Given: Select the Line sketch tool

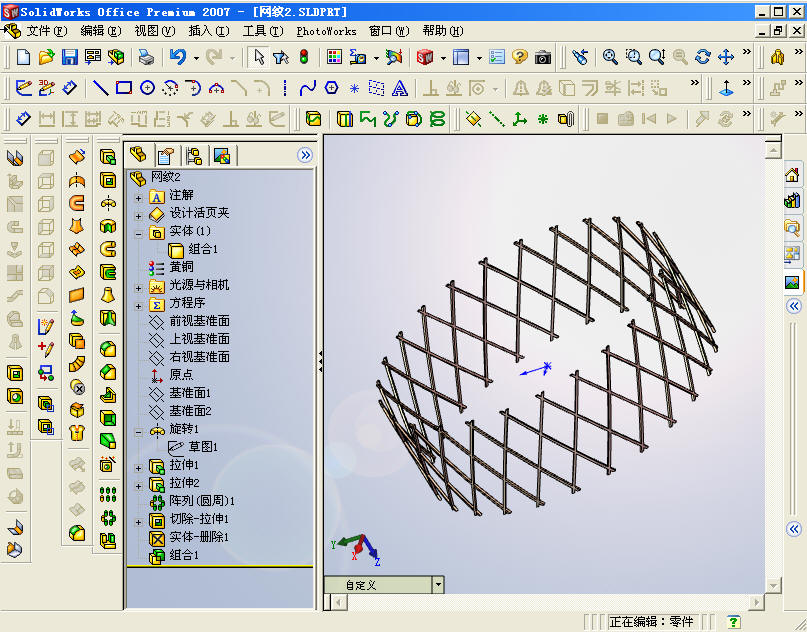Looking at the screenshot, I should 100,88.
